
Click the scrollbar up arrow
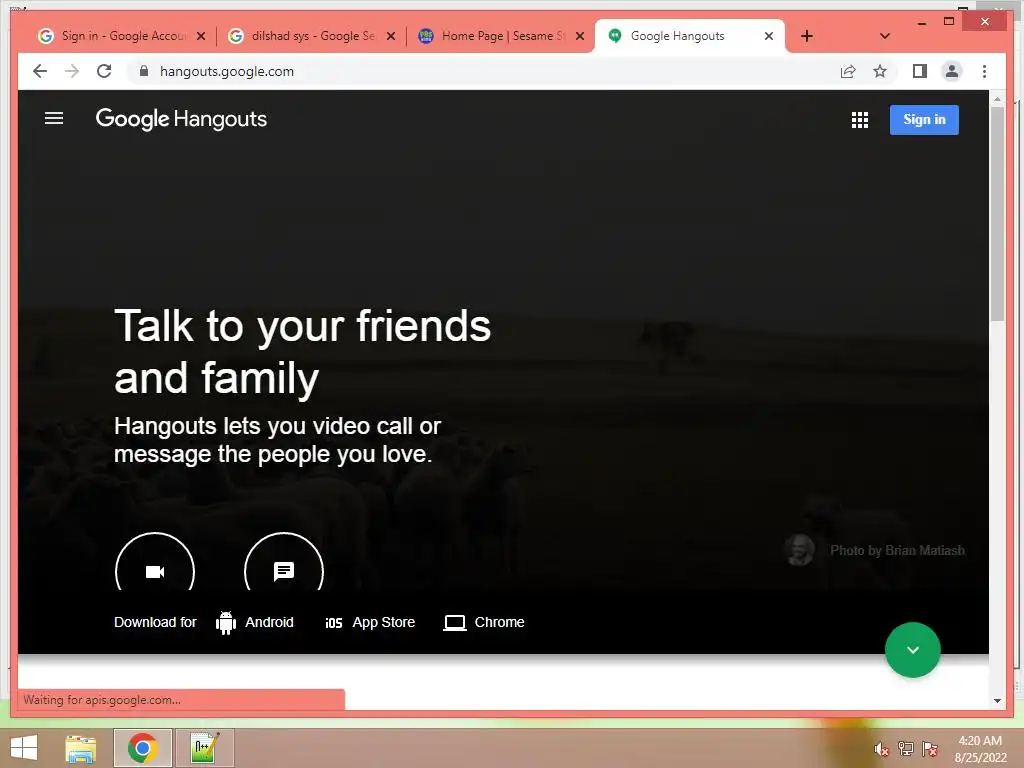coord(997,99)
